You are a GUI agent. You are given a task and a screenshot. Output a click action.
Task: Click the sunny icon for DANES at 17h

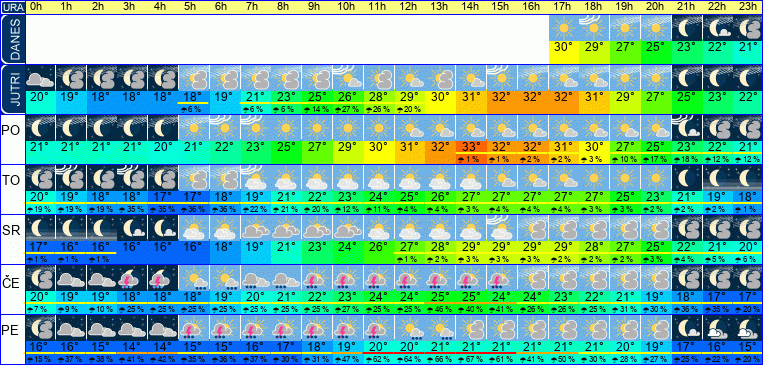point(564,28)
